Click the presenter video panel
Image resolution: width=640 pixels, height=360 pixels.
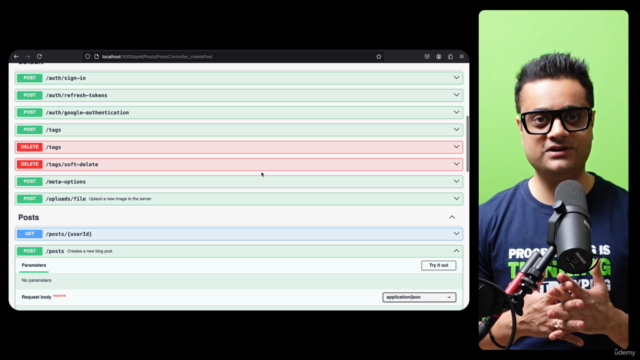tap(553, 180)
